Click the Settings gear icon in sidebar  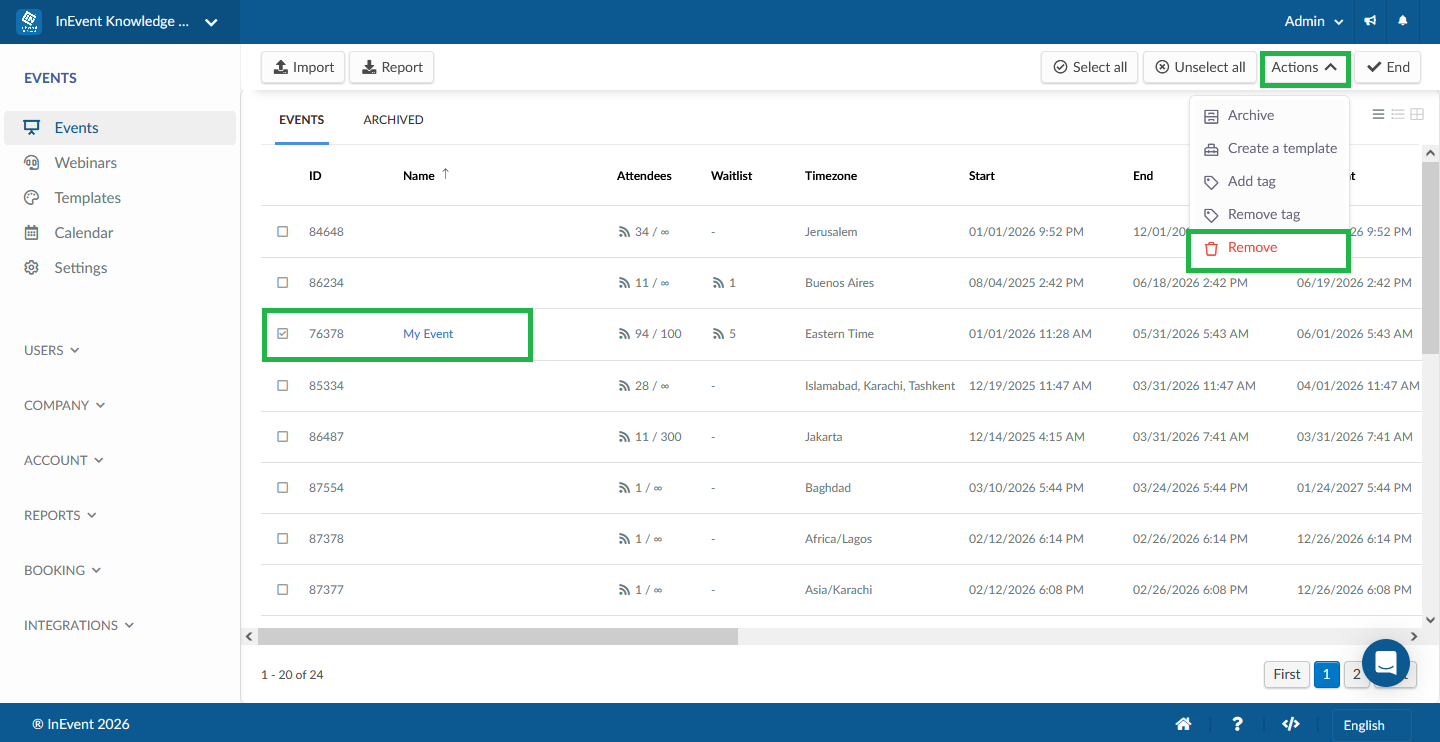coord(32,268)
